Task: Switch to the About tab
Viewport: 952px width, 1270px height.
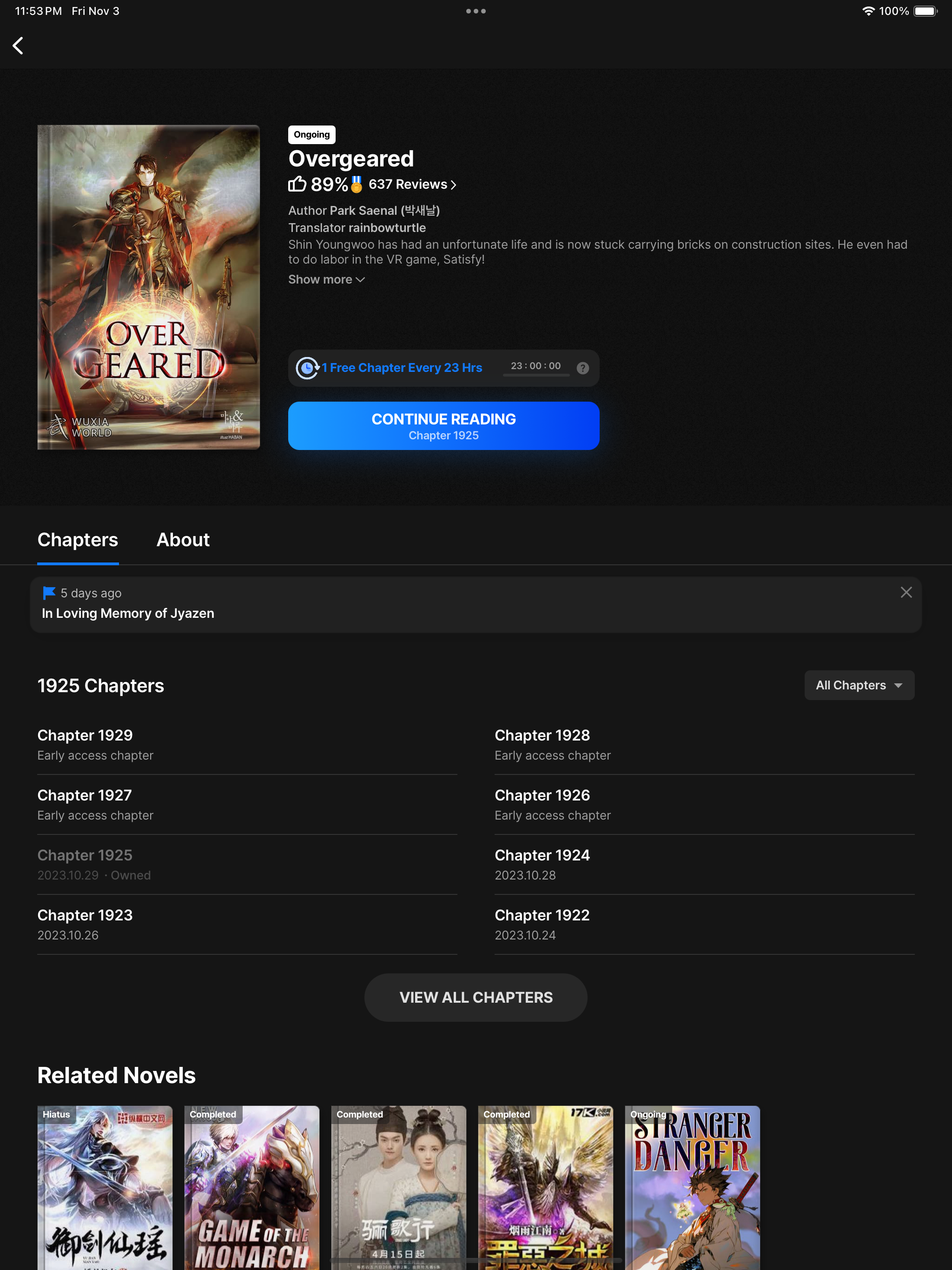Action: click(x=183, y=540)
